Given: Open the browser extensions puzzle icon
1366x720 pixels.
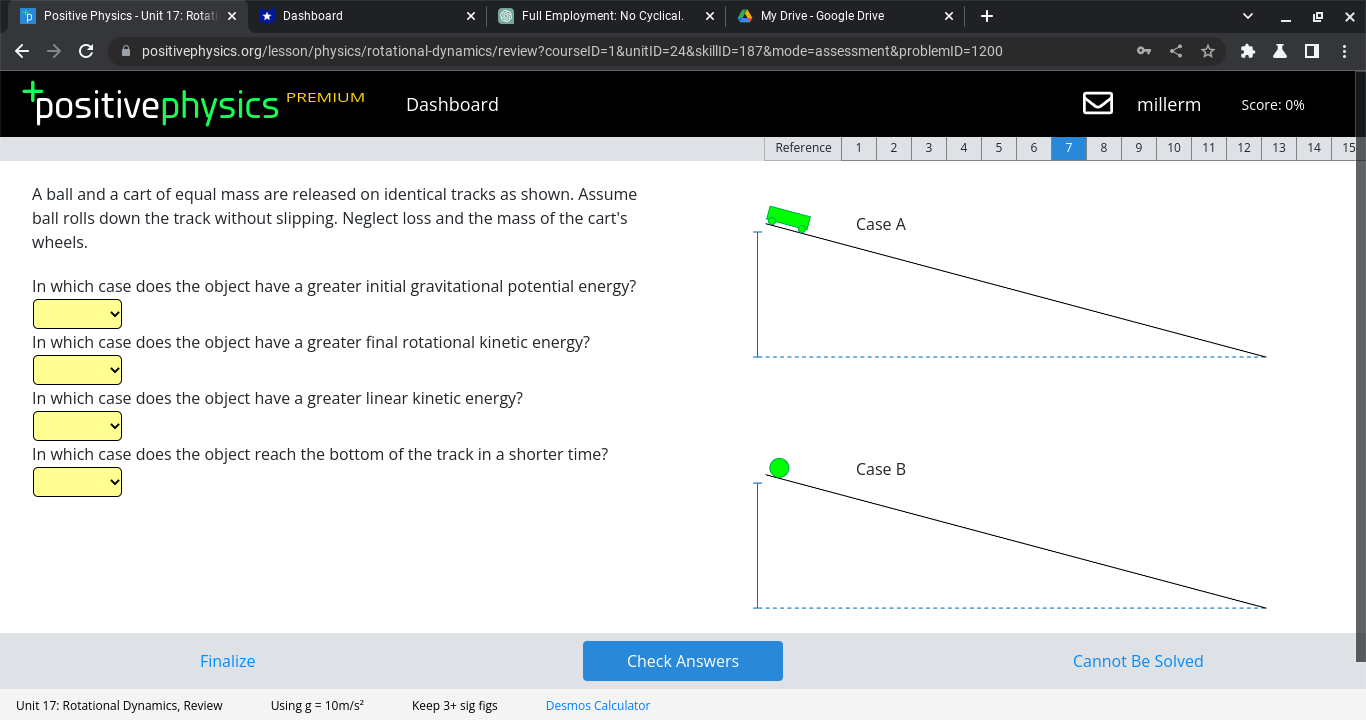Looking at the screenshot, I should coord(1247,50).
